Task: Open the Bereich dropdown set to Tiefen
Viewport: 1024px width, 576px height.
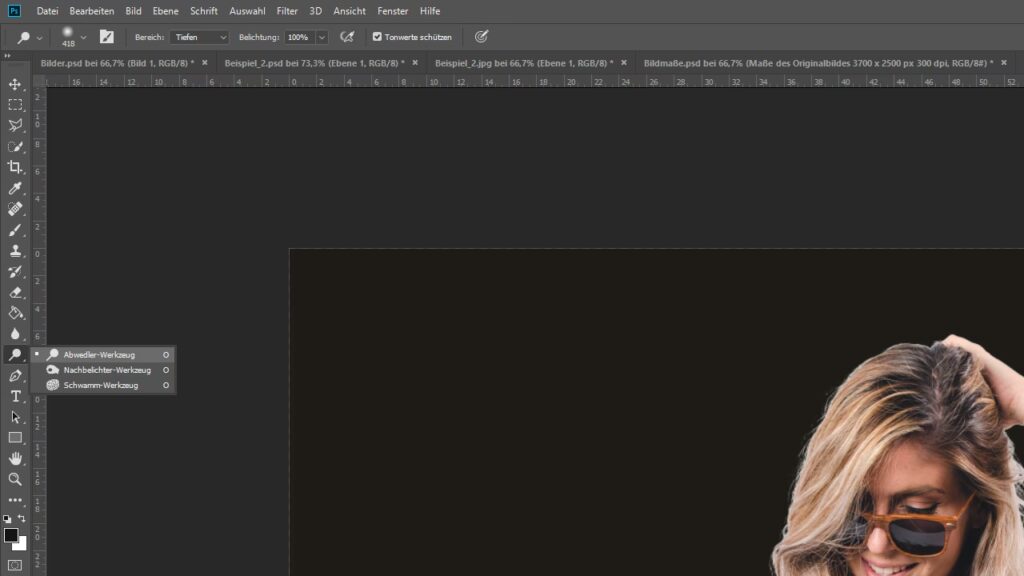Action: point(198,37)
